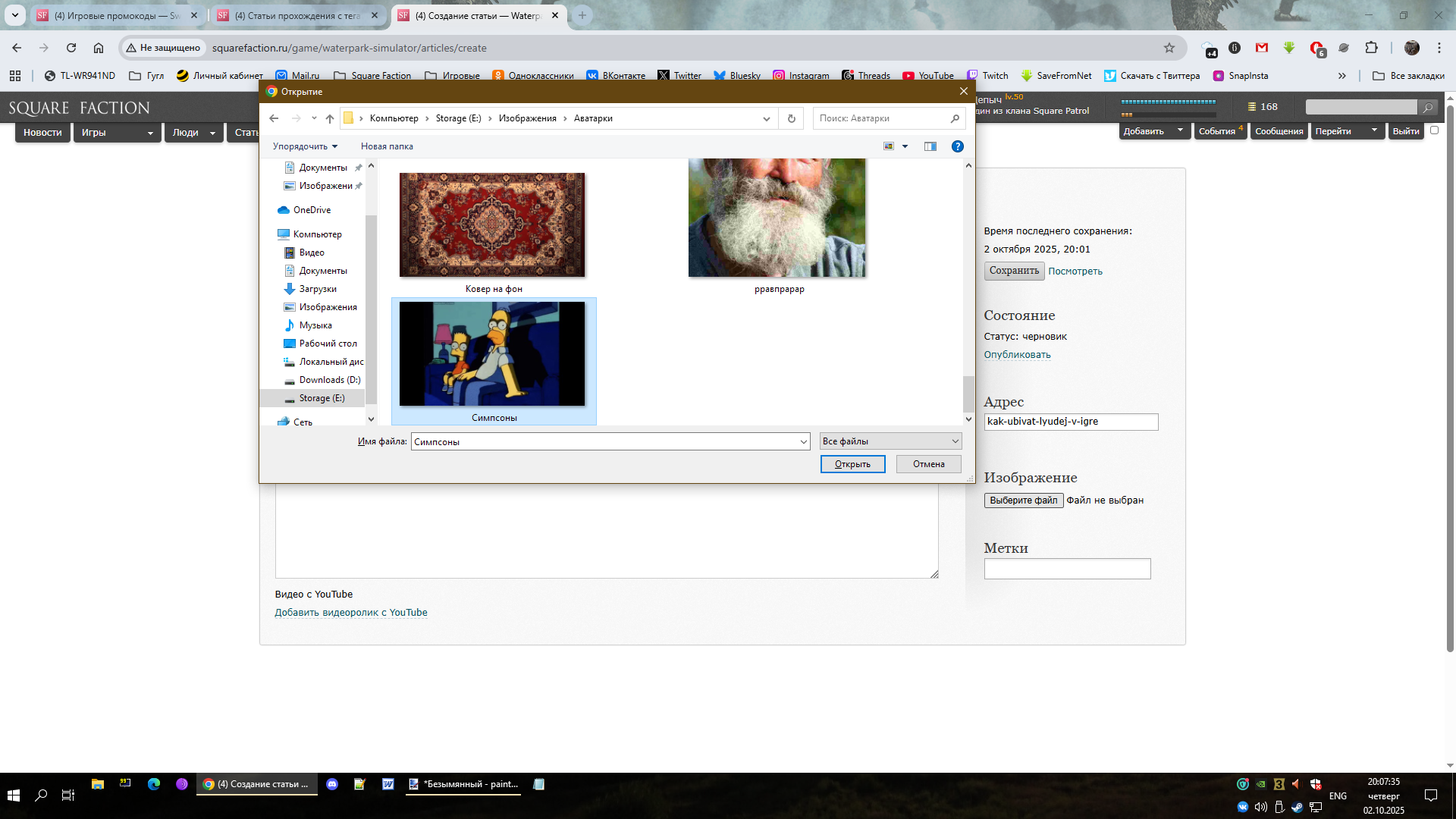Switch to Игровые промокоды browser tab
Viewport: 1456px width, 819px height.
(115, 15)
